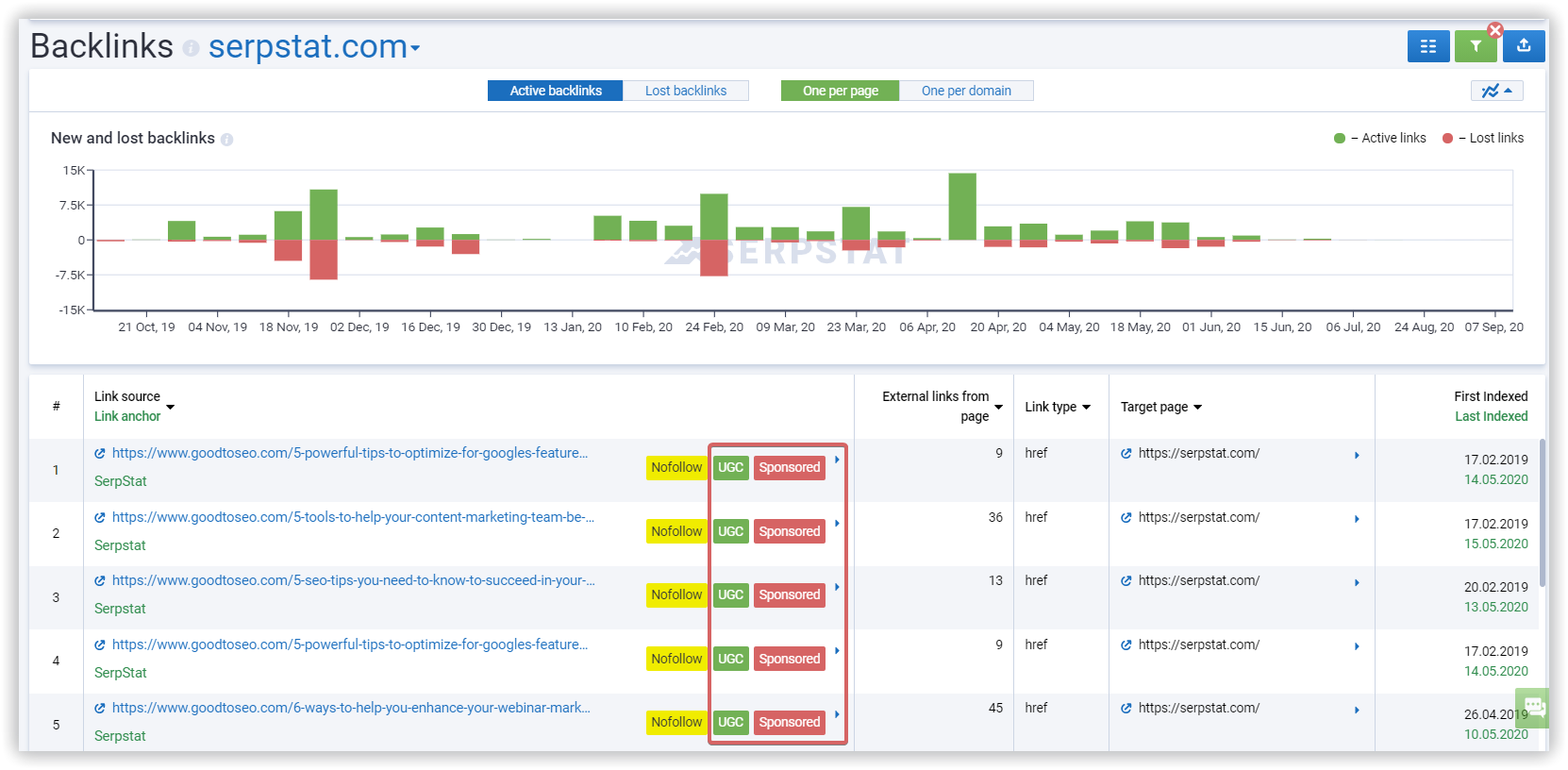Toggle Lost links legend red dot
This screenshot has height=770, width=1568.
1447,139
